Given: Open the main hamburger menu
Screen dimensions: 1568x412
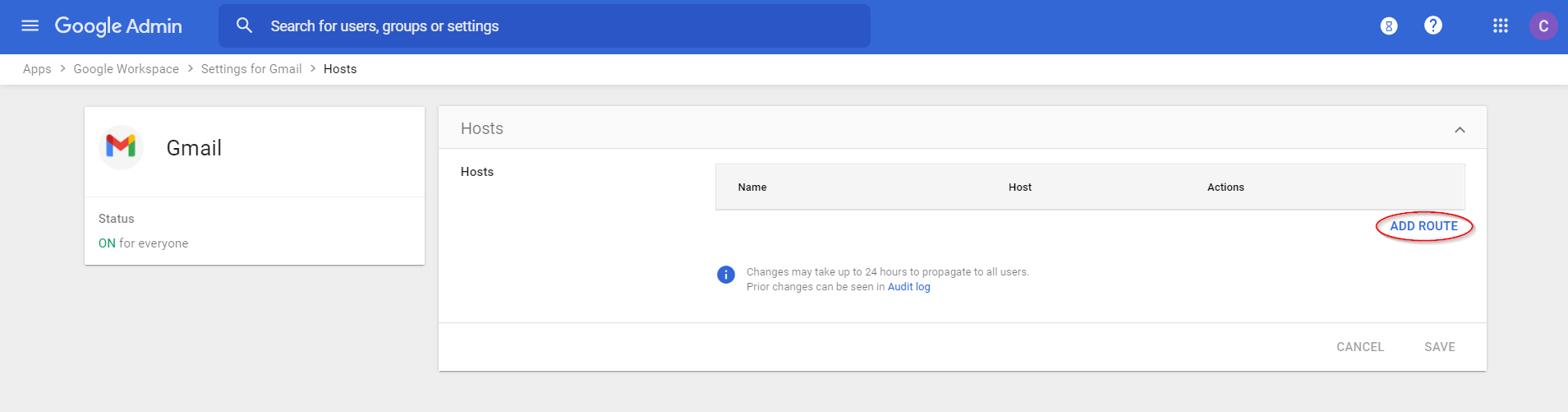Looking at the screenshot, I should coord(30,25).
